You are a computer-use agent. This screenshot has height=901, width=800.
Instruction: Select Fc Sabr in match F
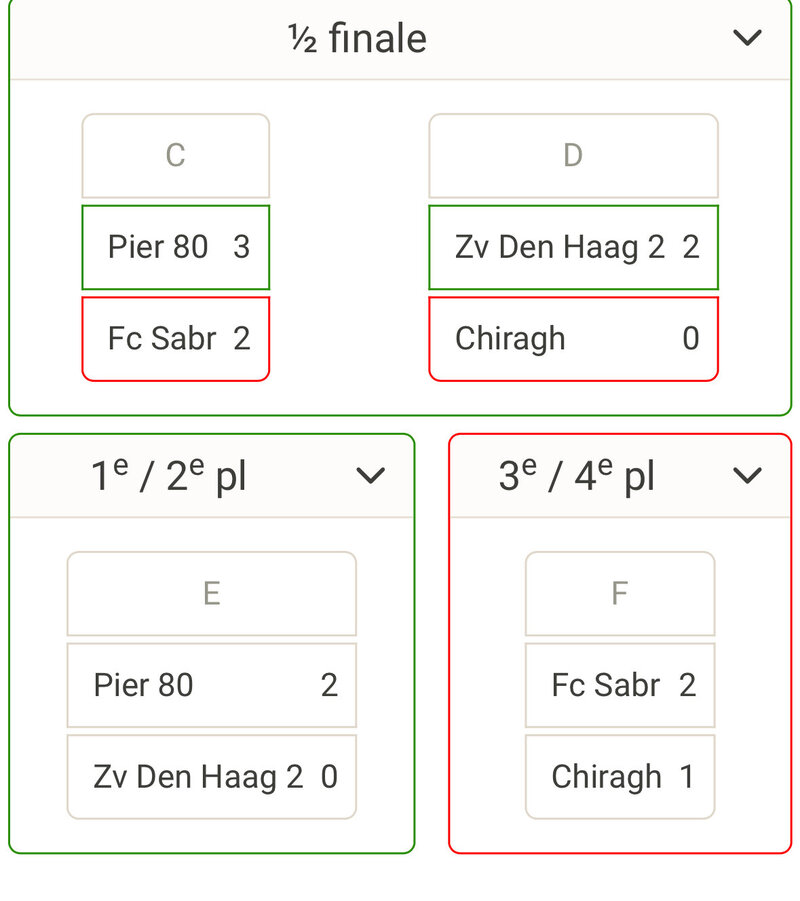click(x=605, y=685)
